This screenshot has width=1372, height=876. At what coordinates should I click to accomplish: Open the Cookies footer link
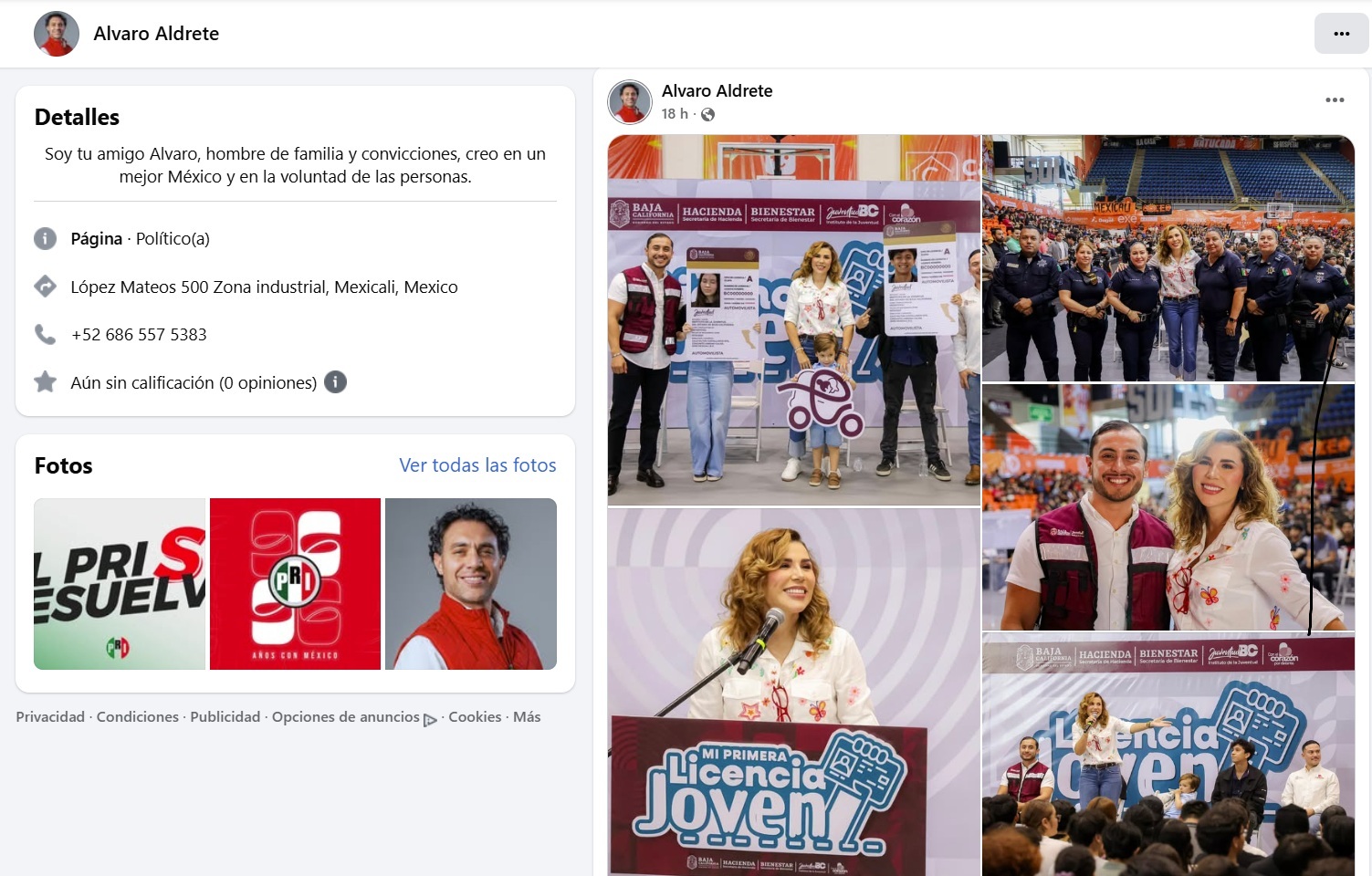click(475, 717)
